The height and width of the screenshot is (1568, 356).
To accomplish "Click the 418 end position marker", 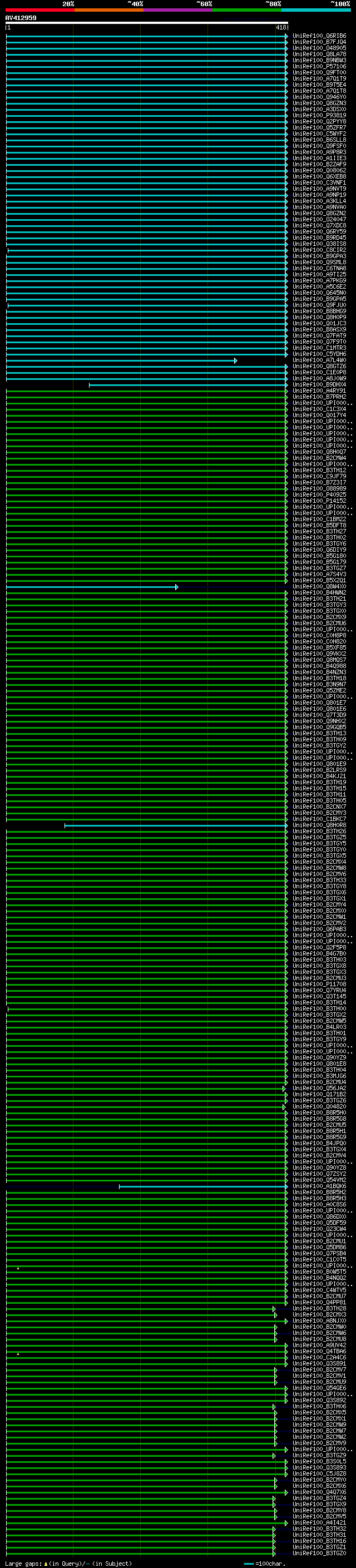I will coord(280,27).
